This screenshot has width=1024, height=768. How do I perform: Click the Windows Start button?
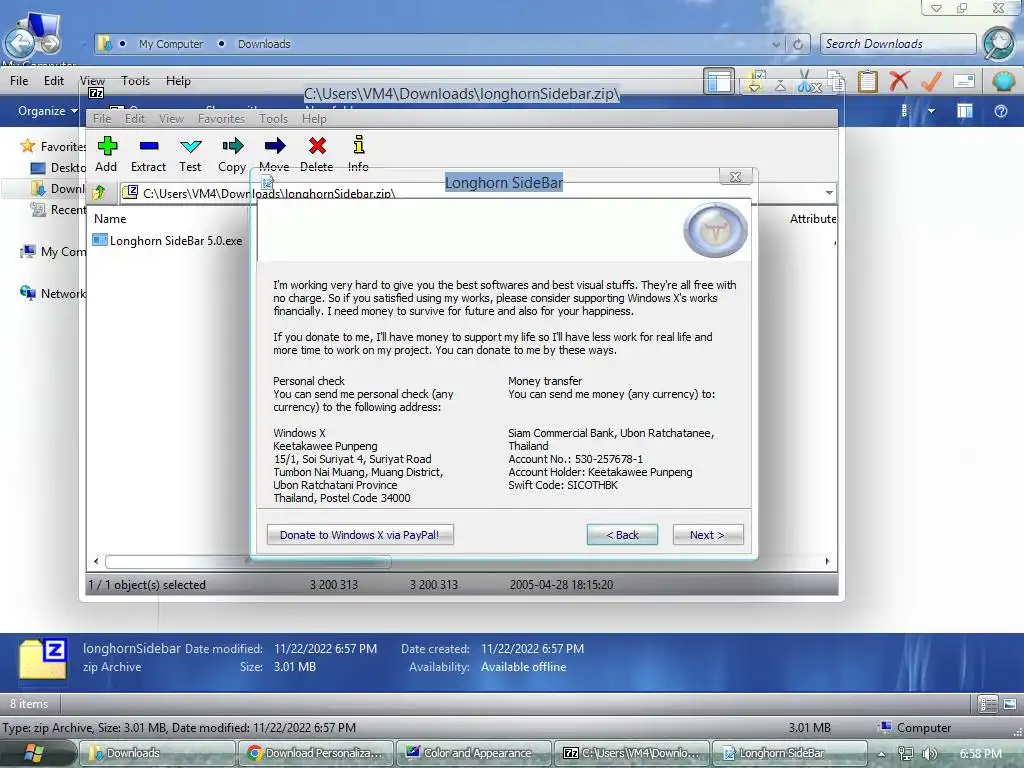[x=33, y=753]
